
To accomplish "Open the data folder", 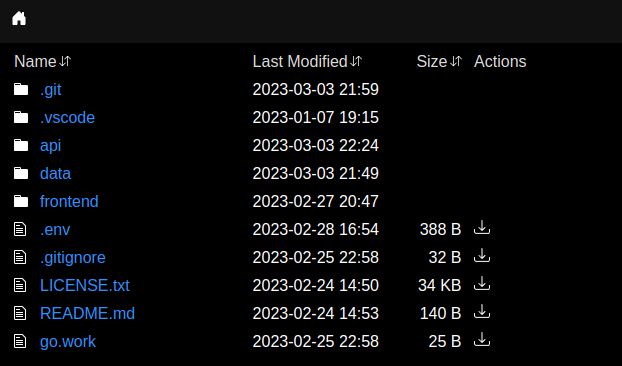I will point(56,173).
